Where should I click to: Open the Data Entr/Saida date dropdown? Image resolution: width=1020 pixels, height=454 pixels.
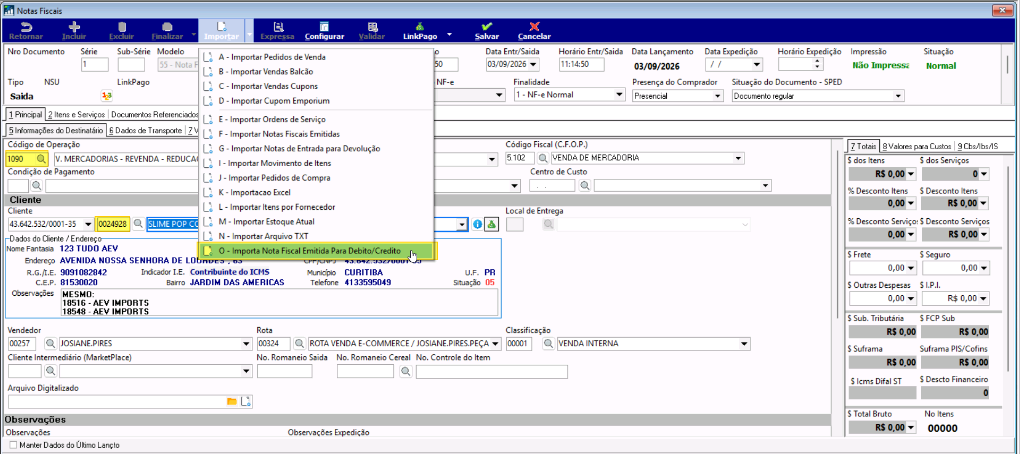[534, 64]
